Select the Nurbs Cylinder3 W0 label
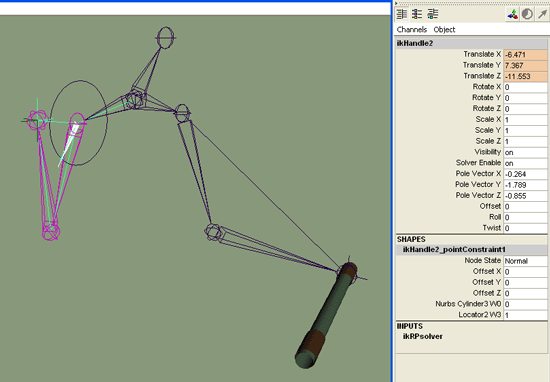 tap(468, 304)
